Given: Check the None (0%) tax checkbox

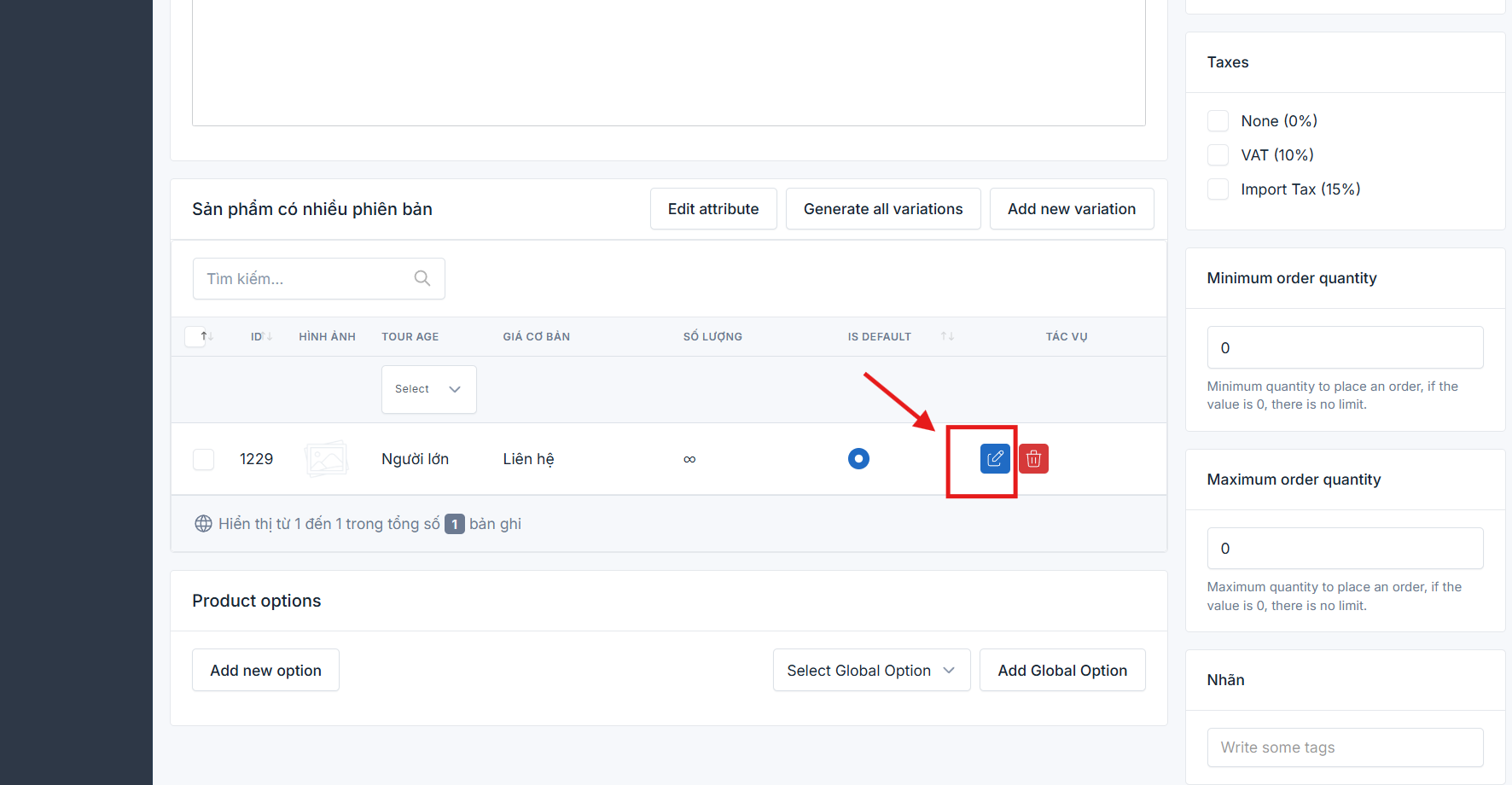Looking at the screenshot, I should pyautogui.click(x=1218, y=121).
